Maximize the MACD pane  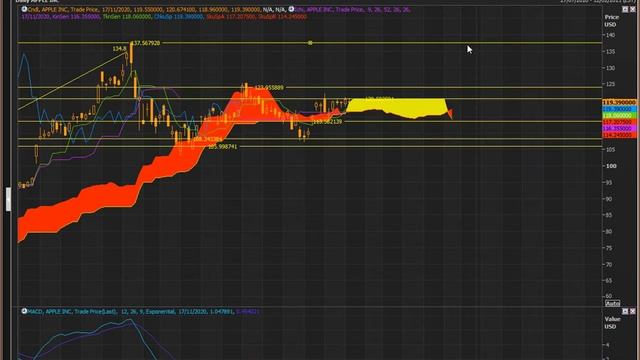pyautogui.click(x=625, y=311)
